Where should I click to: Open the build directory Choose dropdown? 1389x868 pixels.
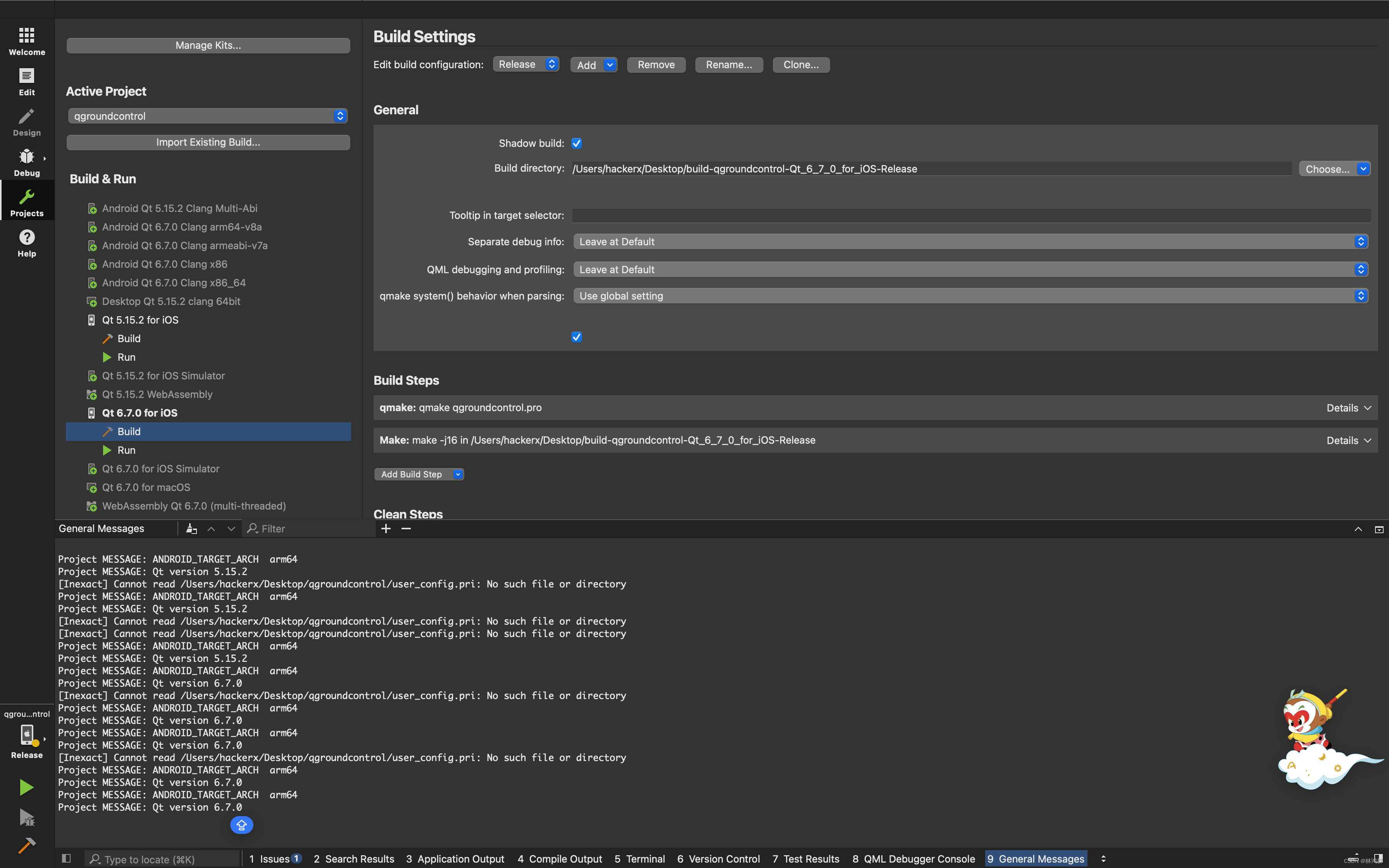coord(1334,169)
